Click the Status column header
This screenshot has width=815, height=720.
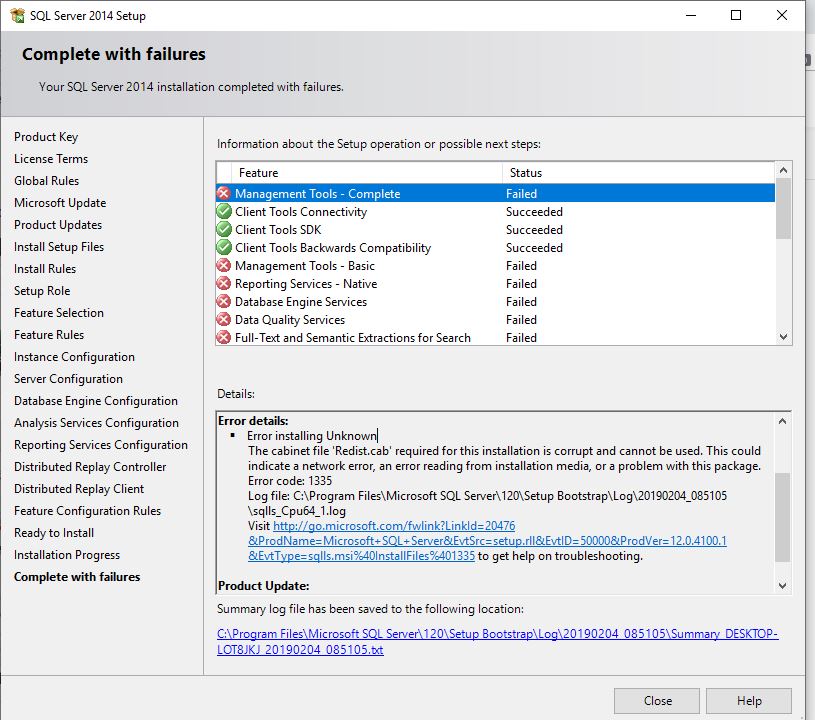tap(638, 173)
